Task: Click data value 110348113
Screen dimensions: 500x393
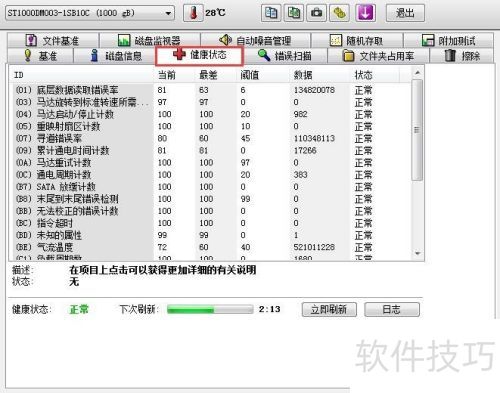Action: tap(314, 138)
